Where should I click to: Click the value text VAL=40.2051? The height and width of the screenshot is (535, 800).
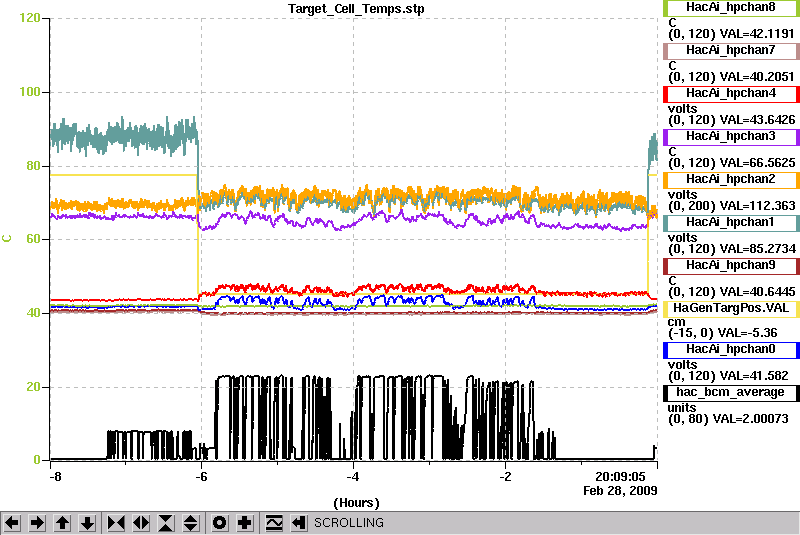pos(757,77)
